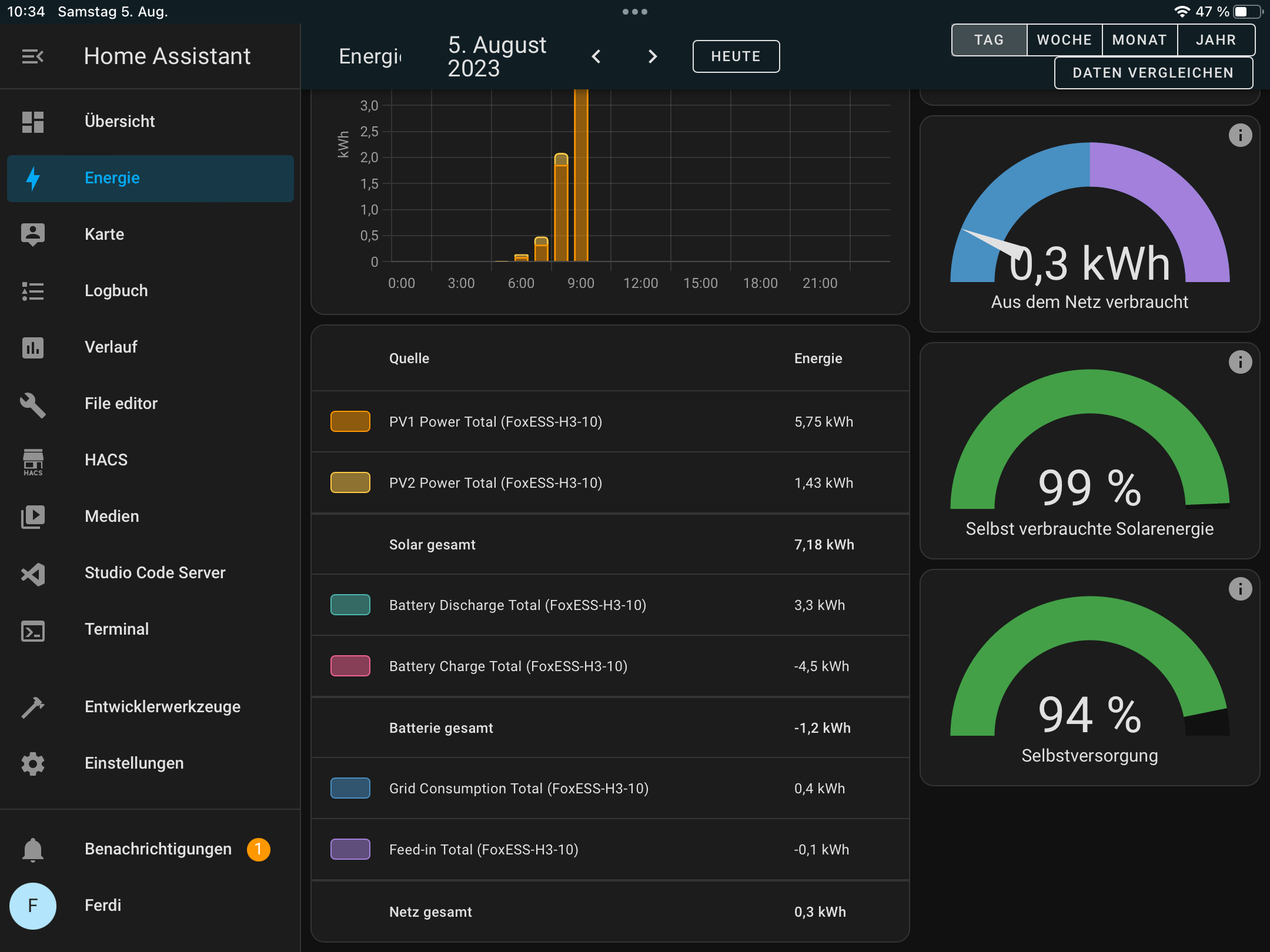
Task: Go to next day with right chevron
Action: click(x=653, y=56)
